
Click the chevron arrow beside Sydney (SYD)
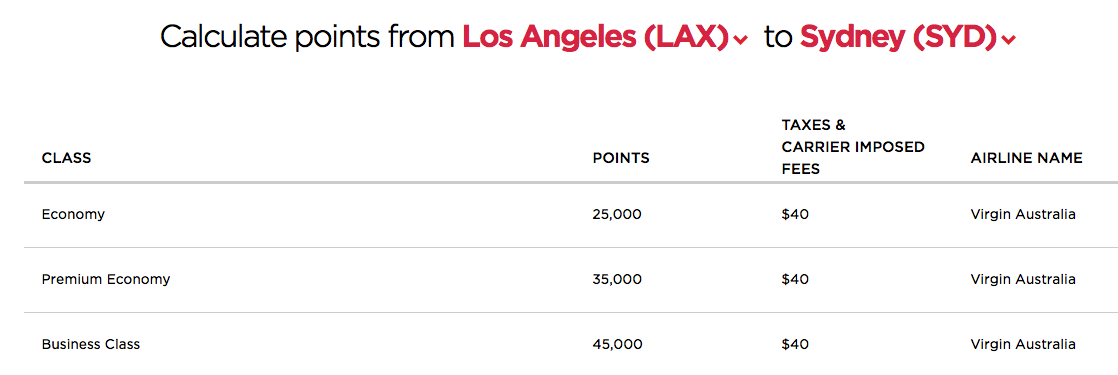tap(1008, 41)
